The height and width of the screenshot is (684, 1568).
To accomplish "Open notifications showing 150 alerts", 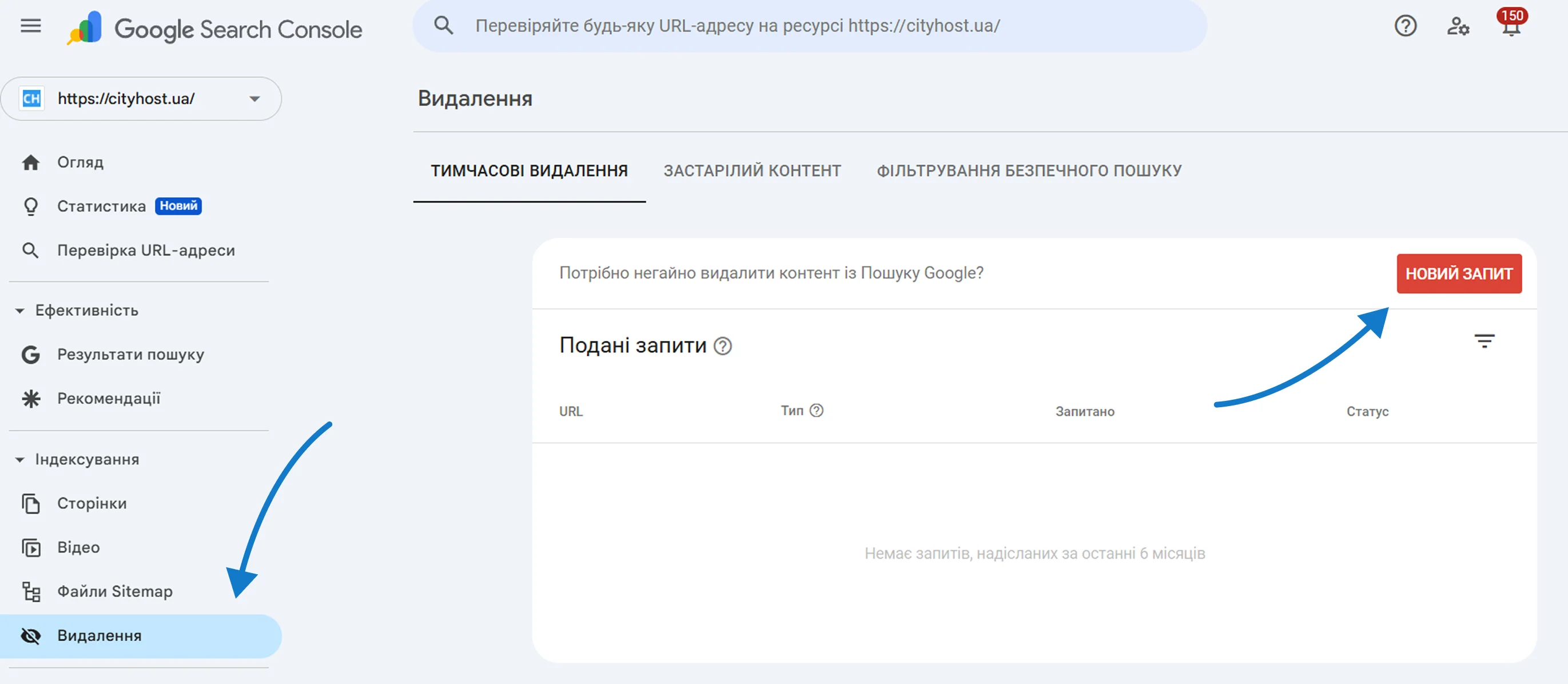I will coord(1511,26).
